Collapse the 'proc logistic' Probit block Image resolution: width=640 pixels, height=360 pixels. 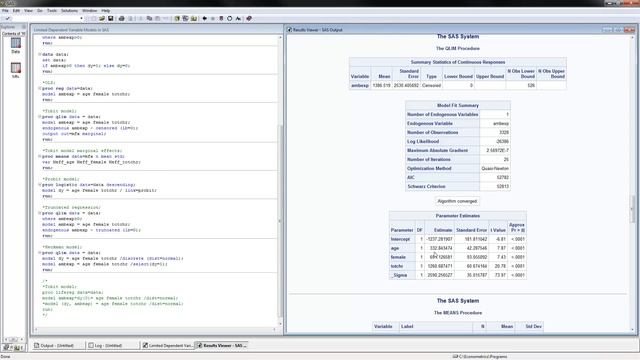point(40,184)
